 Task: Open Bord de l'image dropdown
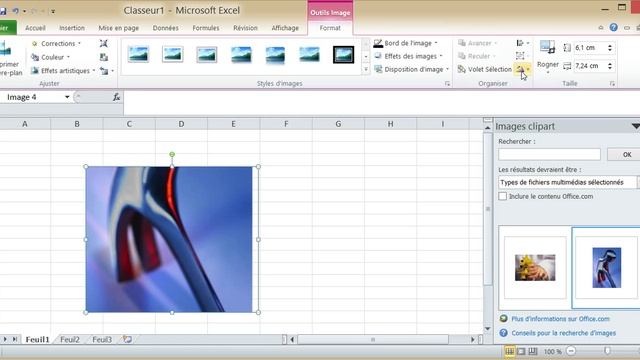click(436, 43)
